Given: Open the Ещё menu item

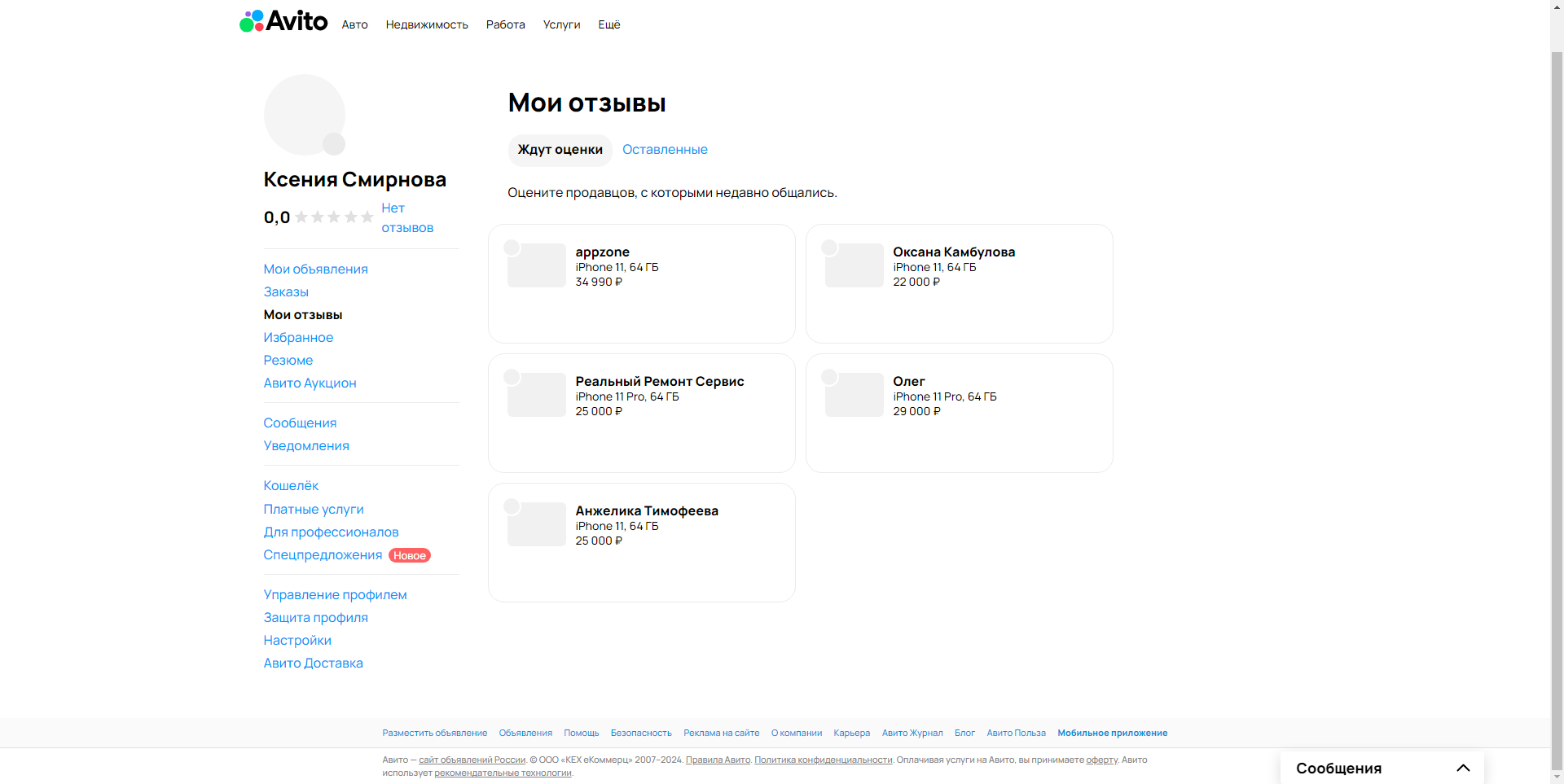Looking at the screenshot, I should (x=608, y=24).
